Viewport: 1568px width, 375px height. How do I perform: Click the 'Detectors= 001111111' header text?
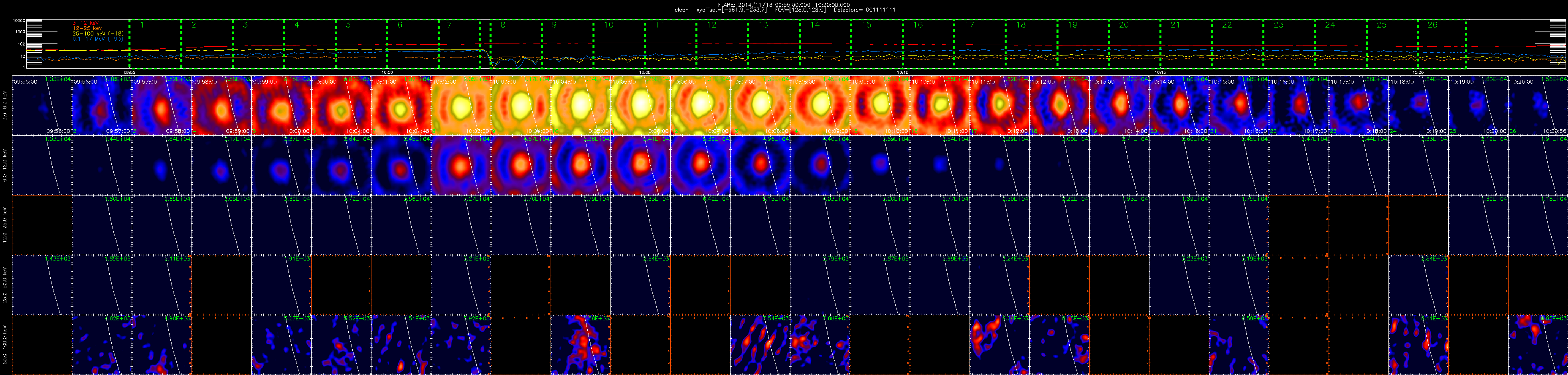[x=864, y=10]
